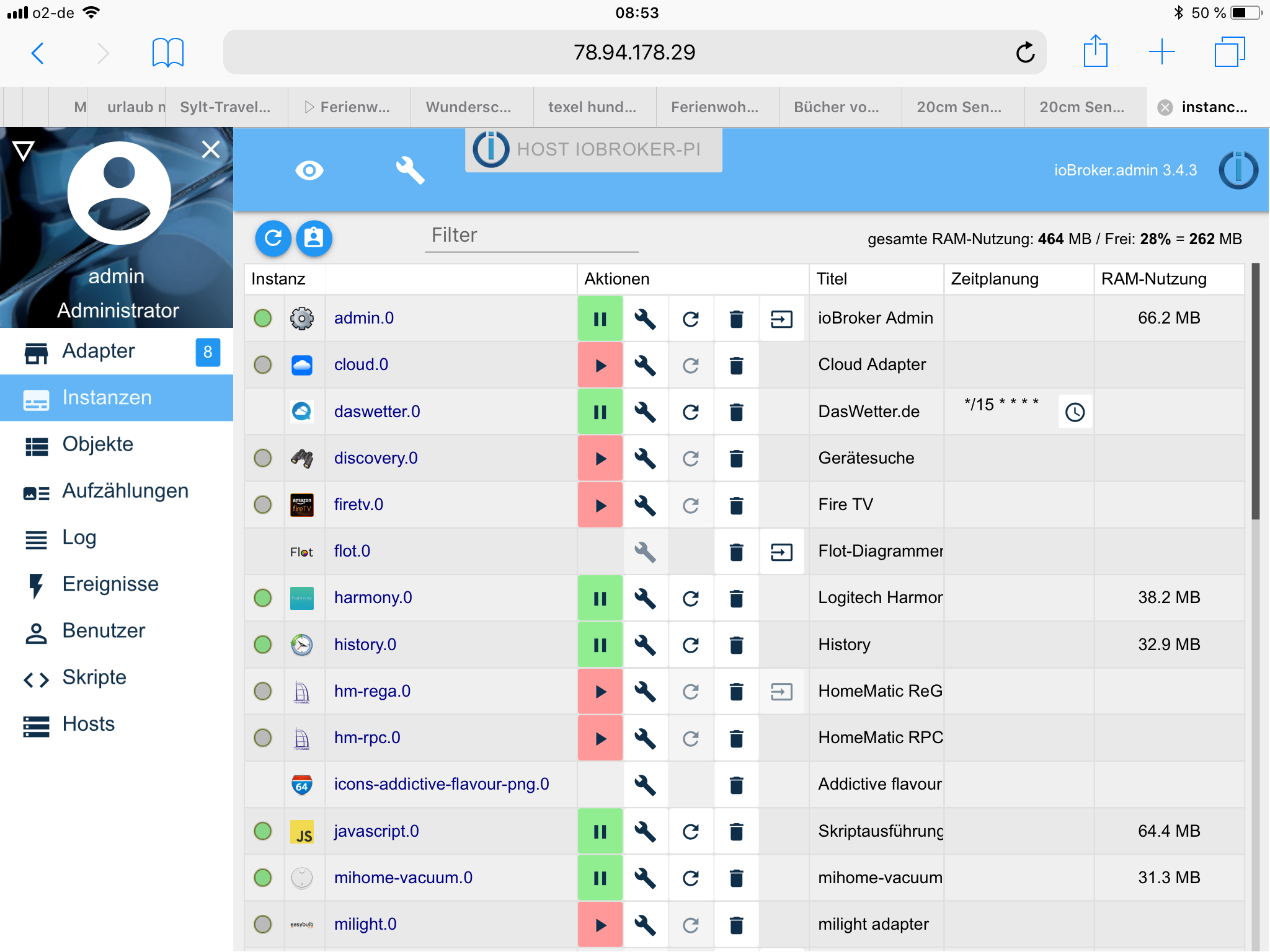Open flot.0 web link
This screenshot has width=1270, height=952.
(x=782, y=552)
